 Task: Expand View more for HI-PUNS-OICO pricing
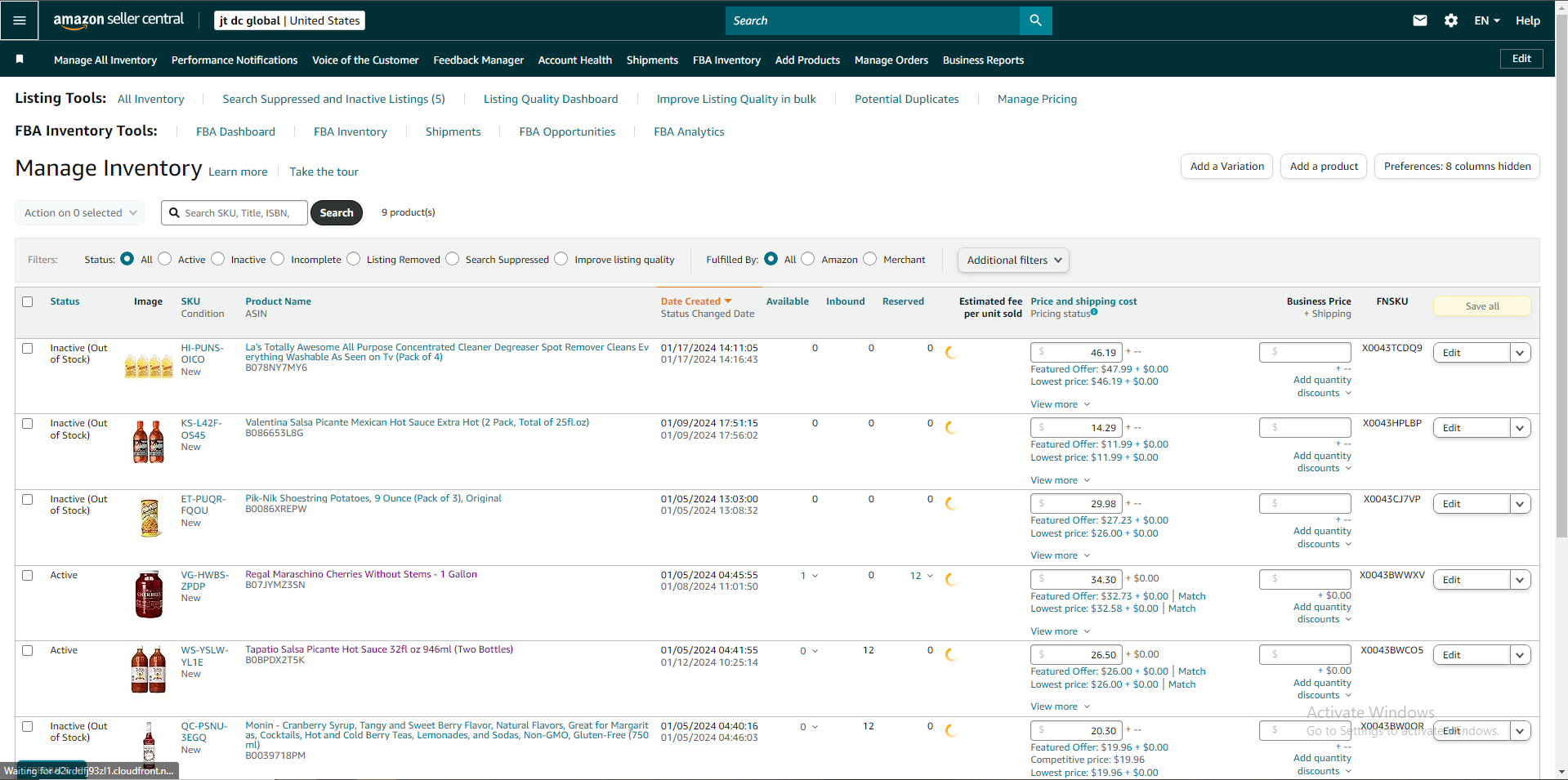[x=1060, y=404]
